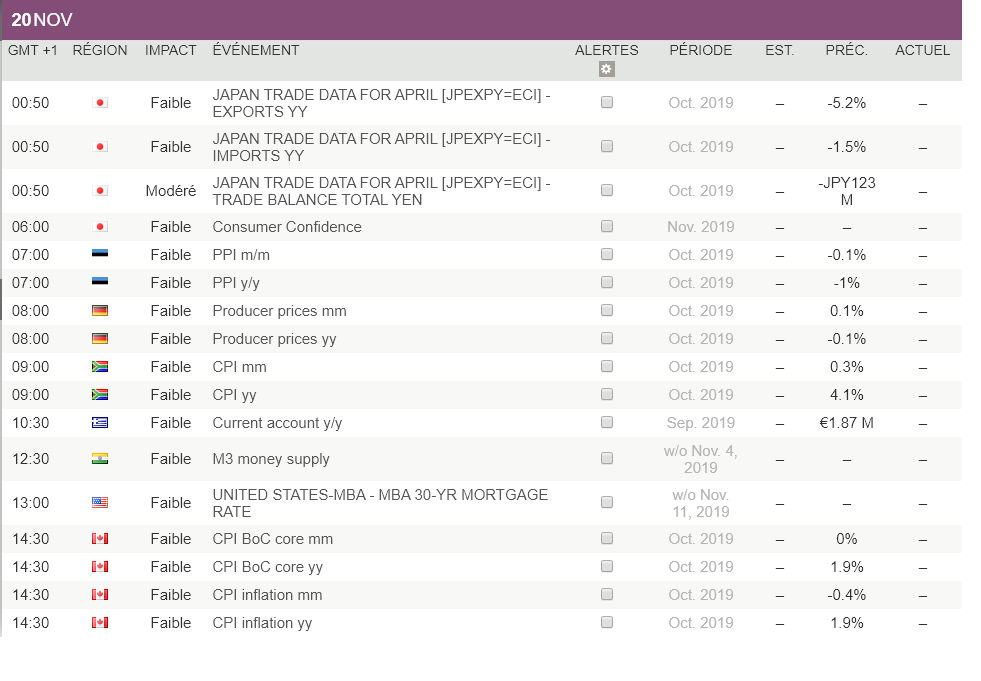Click German flag beside Producer prices mm
The height and width of the screenshot is (681, 981).
click(x=100, y=311)
